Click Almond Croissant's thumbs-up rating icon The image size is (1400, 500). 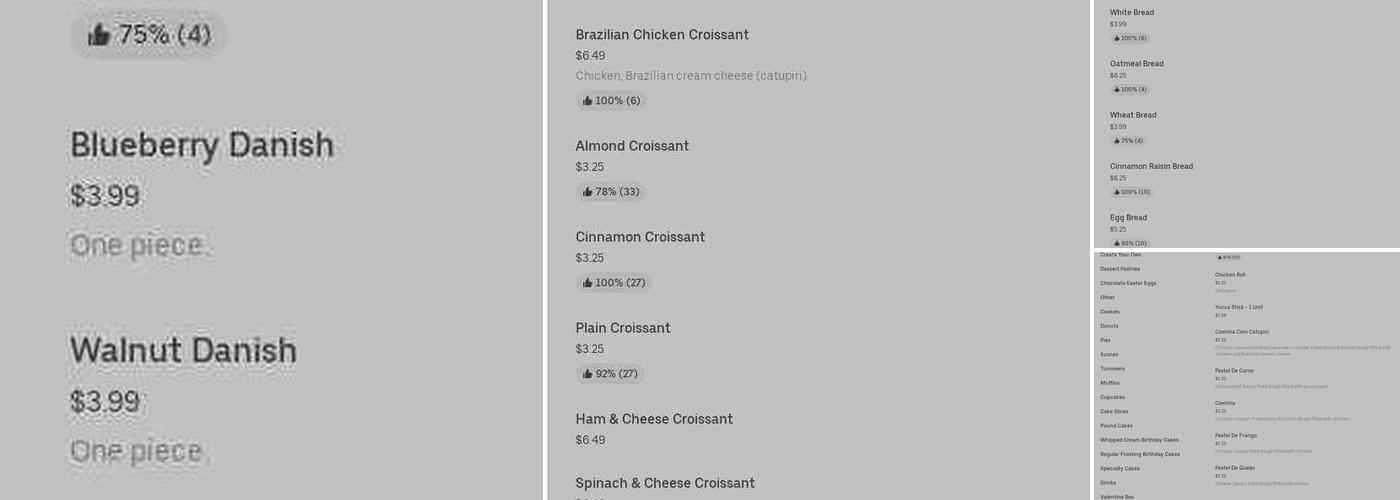point(588,192)
